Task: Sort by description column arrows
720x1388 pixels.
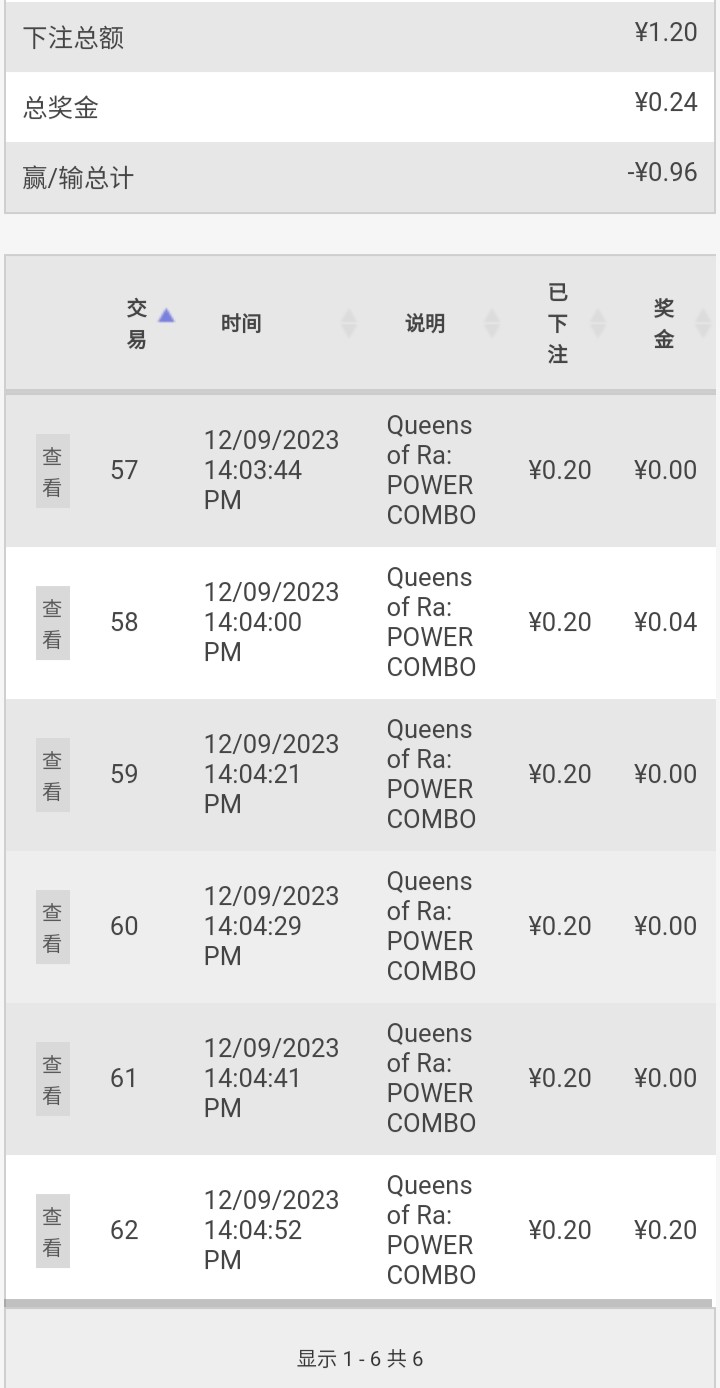Action: (491, 323)
